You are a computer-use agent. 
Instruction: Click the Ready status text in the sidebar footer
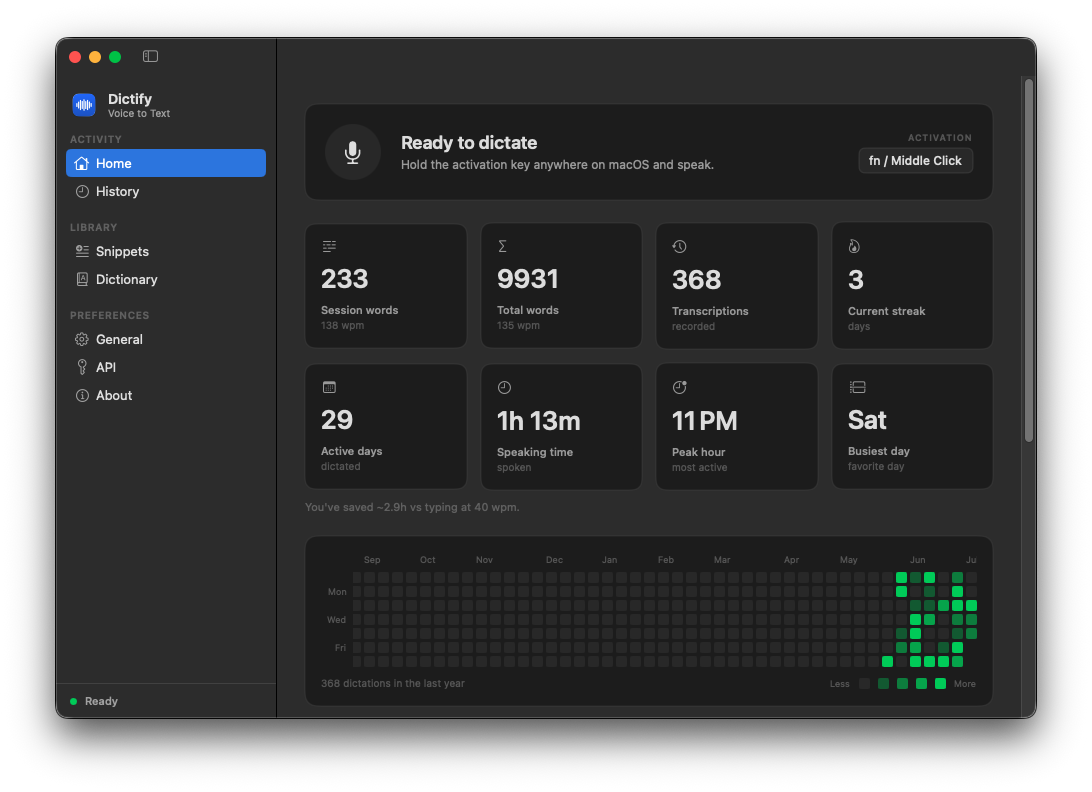pos(101,701)
